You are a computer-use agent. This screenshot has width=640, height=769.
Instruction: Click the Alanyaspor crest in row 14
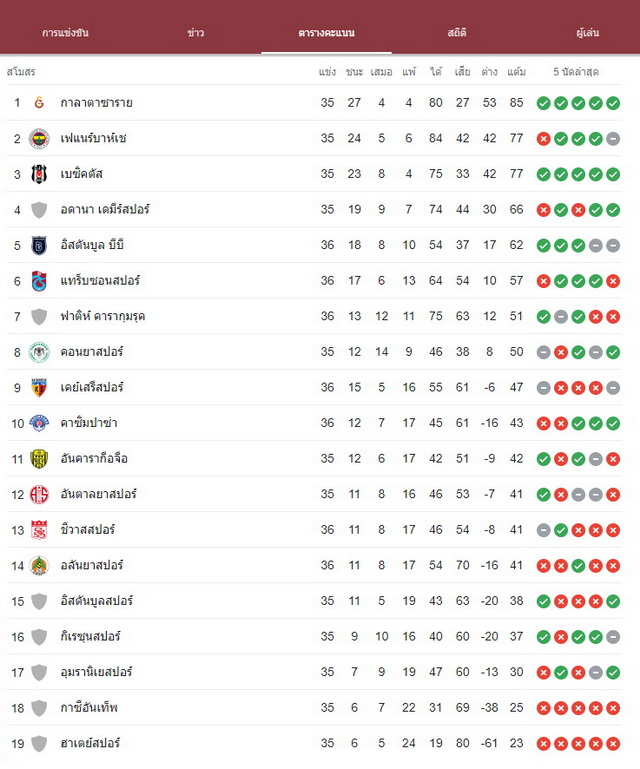coord(39,565)
